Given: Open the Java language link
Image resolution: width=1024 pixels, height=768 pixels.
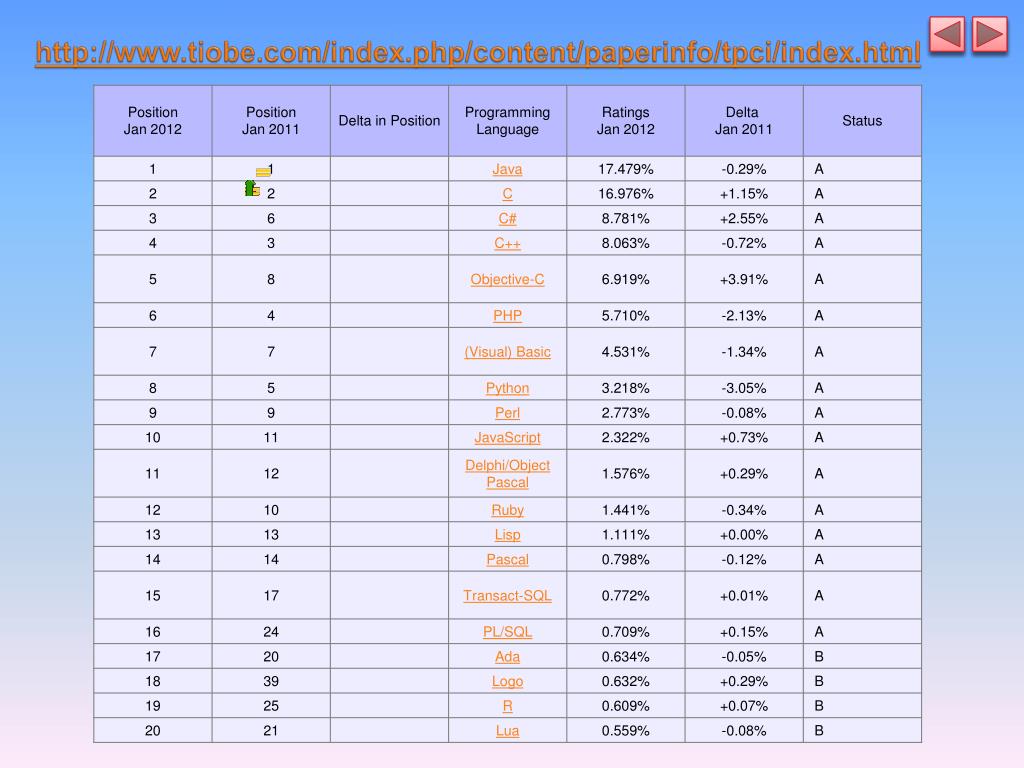Looking at the screenshot, I should pyautogui.click(x=507, y=169).
